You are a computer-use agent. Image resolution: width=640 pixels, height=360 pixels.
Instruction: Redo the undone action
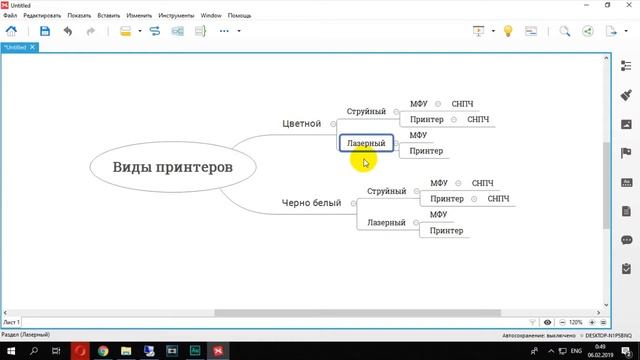(91, 31)
